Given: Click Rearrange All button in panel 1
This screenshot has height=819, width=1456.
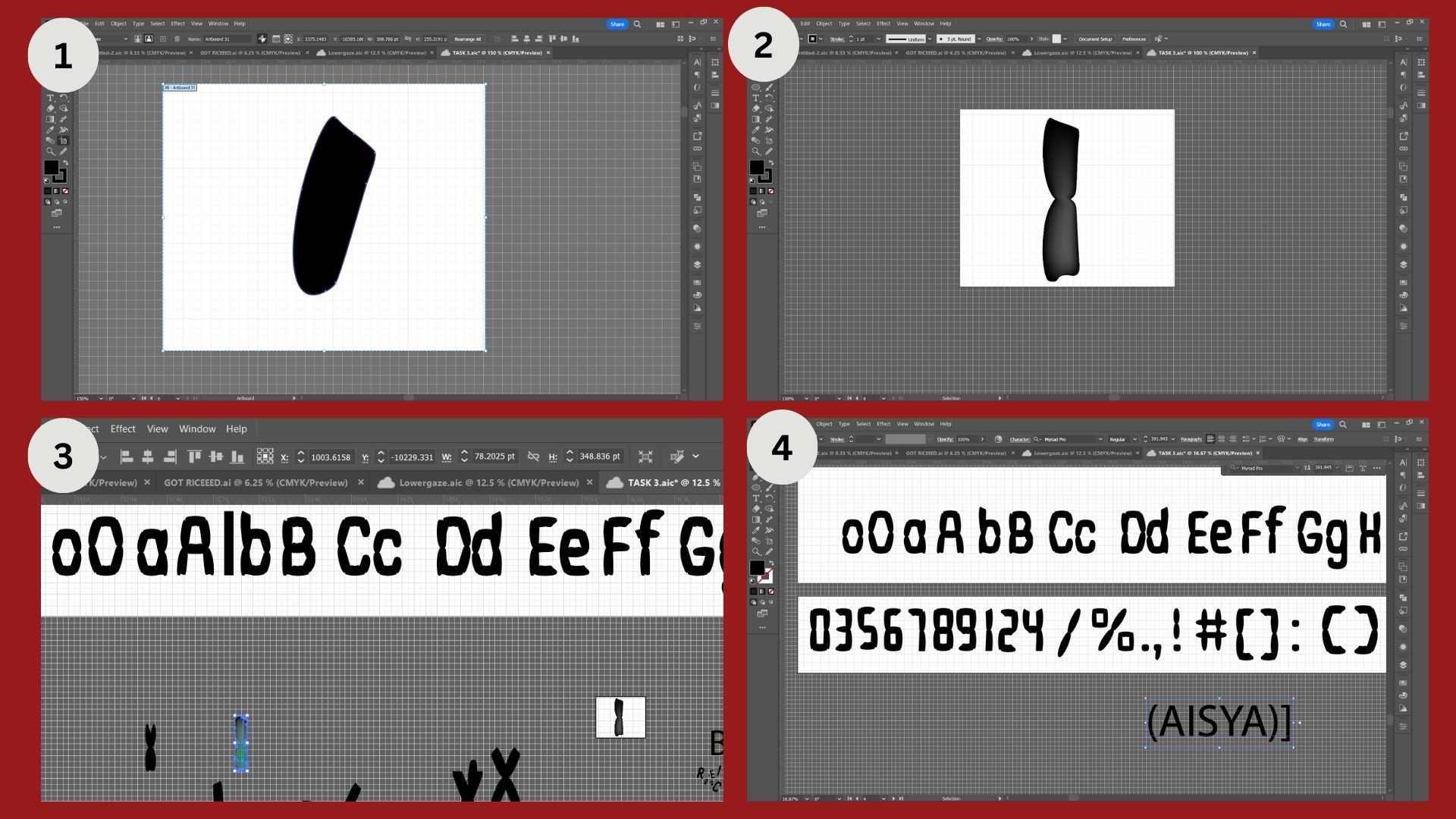Looking at the screenshot, I should [x=467, y=39].
